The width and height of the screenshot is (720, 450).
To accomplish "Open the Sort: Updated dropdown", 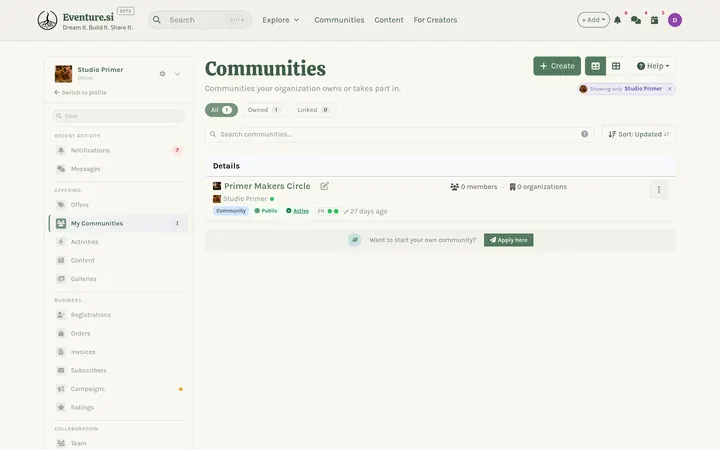I will coord(638,134).
